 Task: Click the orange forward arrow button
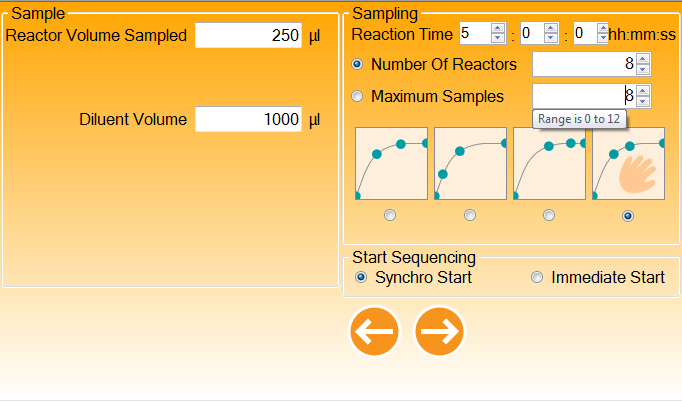(440, 331)
